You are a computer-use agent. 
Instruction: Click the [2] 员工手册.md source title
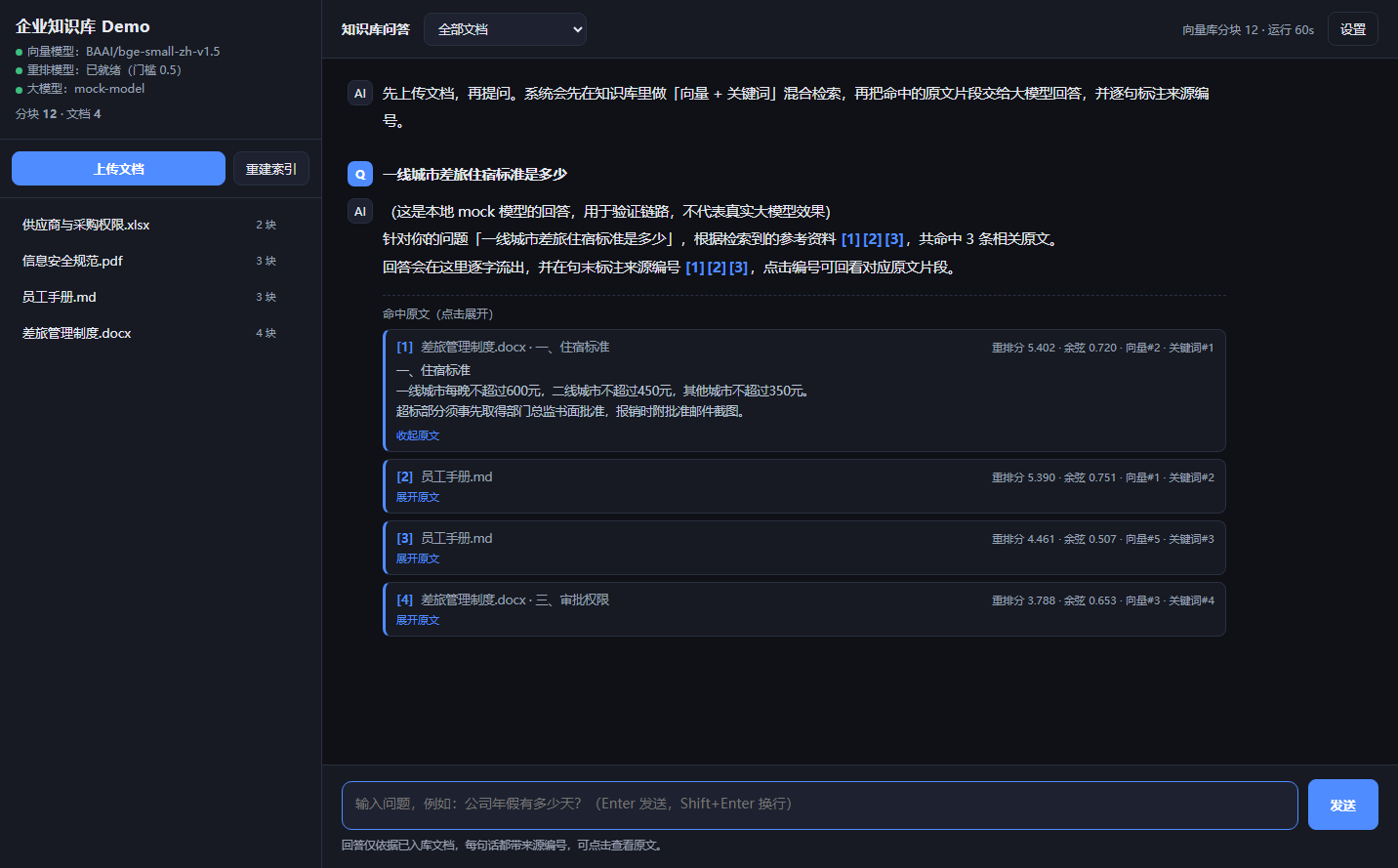coord(444,476)
